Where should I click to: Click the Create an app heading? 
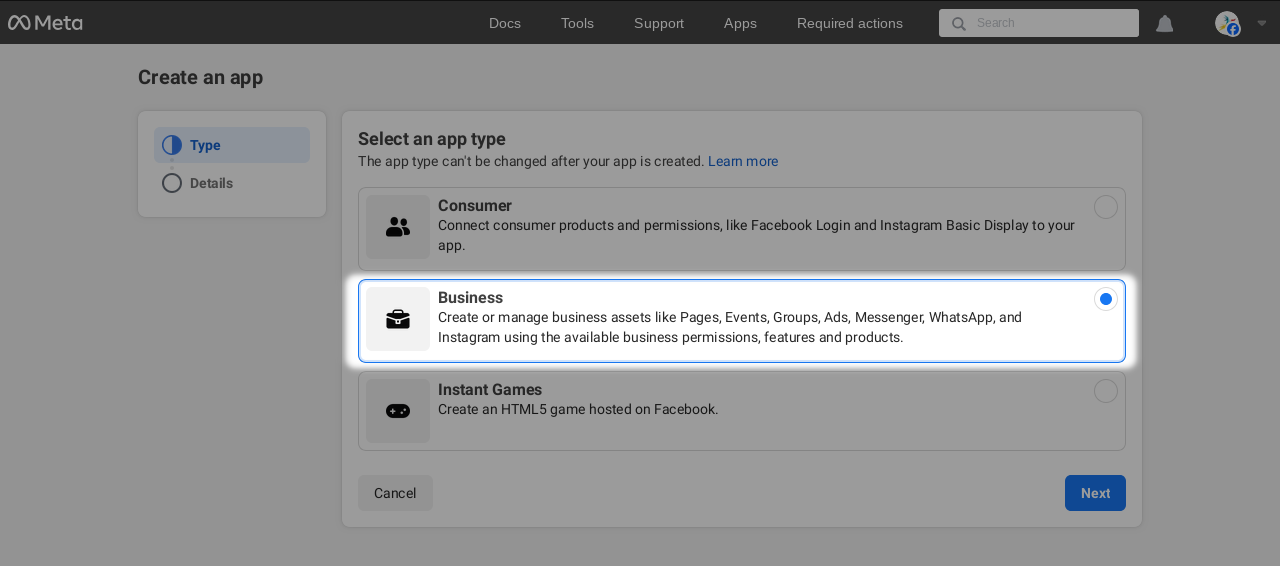point(200,77)
